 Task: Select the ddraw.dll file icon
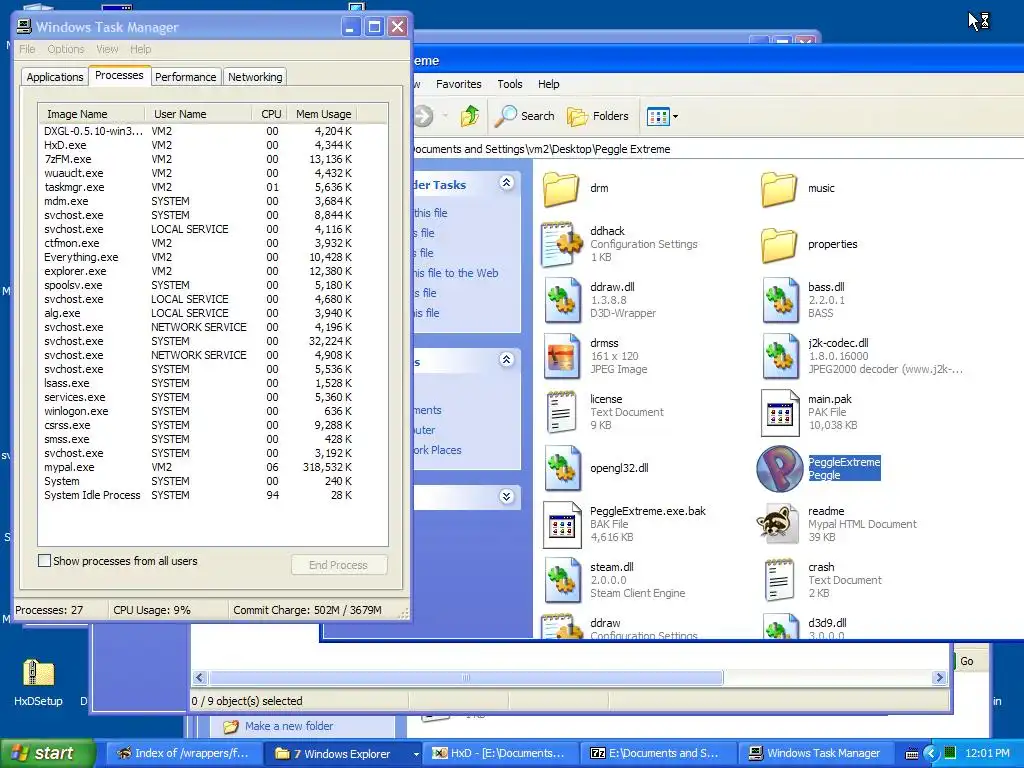562,300
